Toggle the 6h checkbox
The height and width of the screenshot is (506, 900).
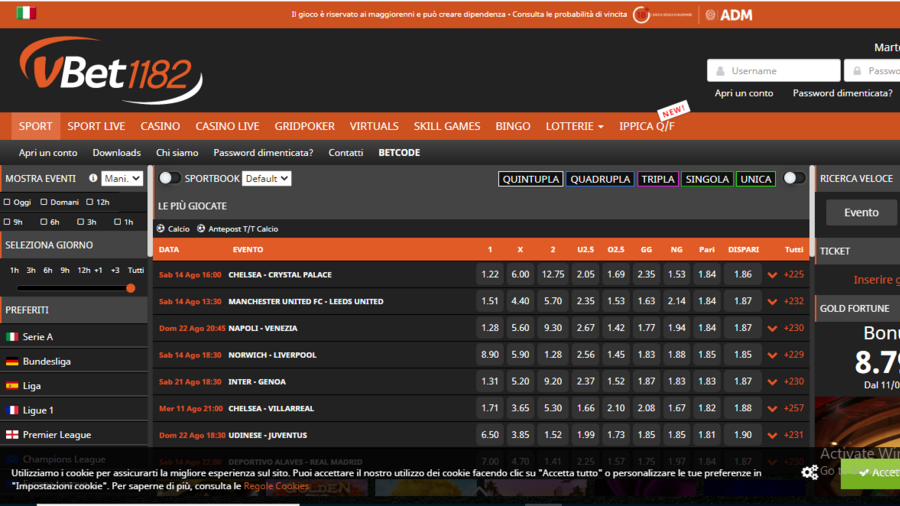pos(44,221)
